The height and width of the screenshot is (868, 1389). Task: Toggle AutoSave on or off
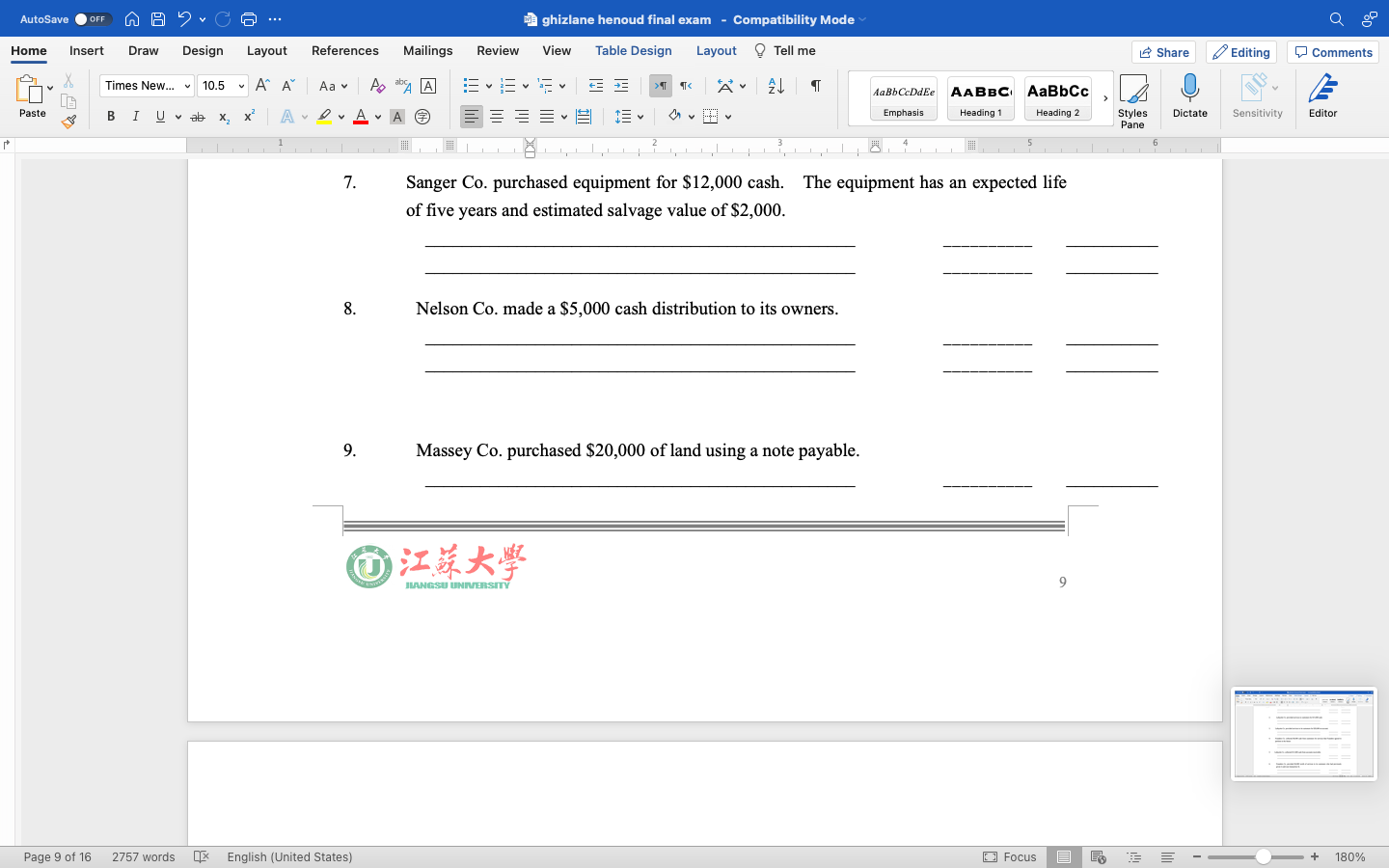94,19
